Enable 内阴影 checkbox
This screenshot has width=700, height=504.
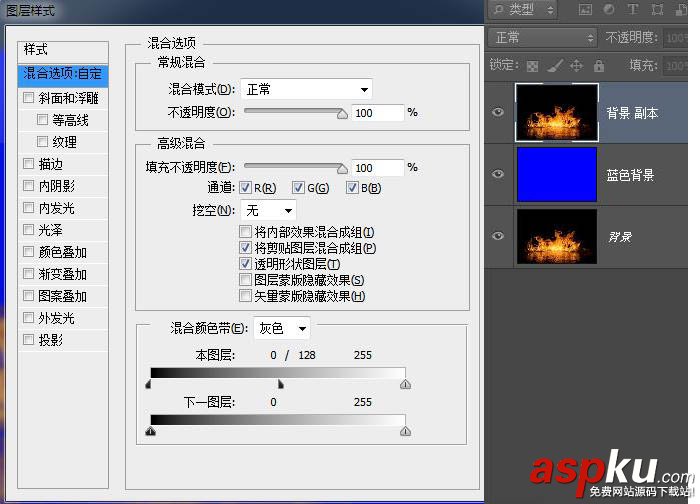click(x=28, y=185)
